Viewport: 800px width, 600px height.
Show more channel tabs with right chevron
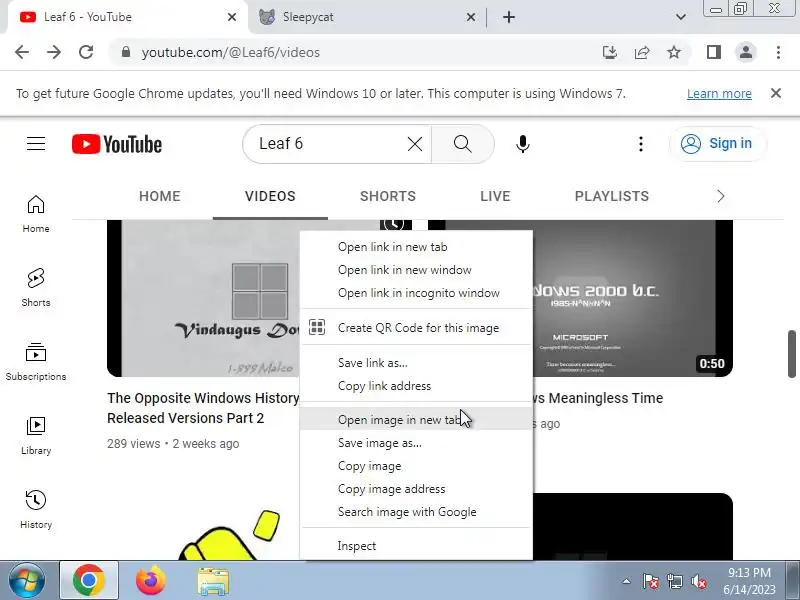click(x=720, y=196)
